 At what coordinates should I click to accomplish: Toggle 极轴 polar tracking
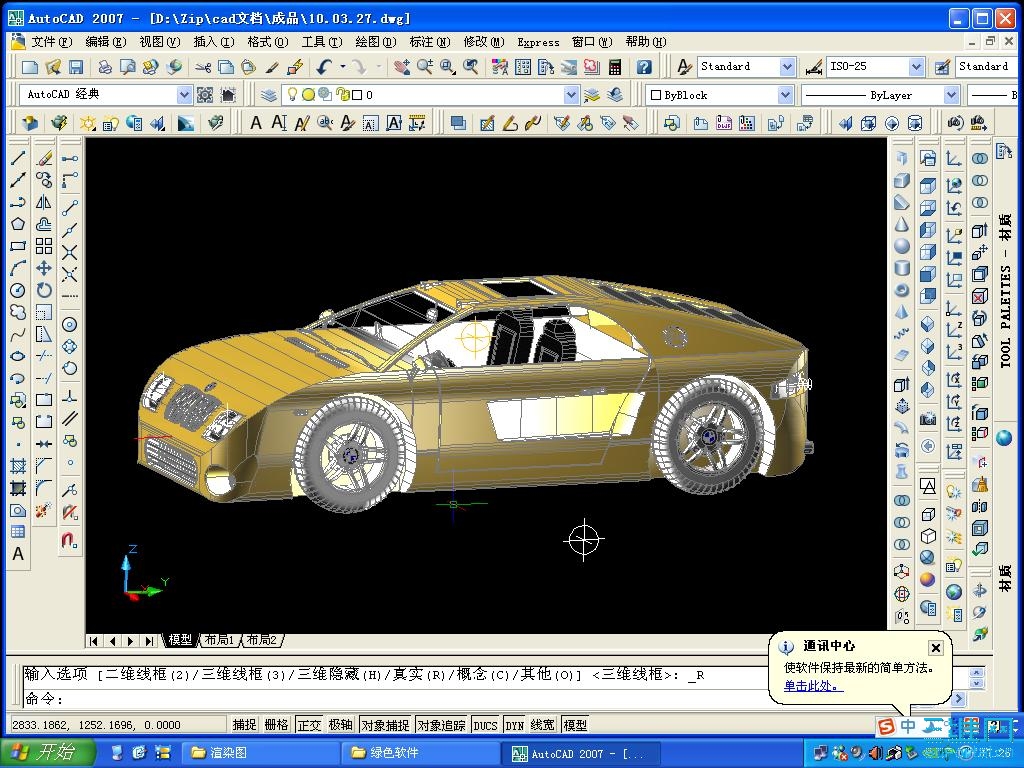(x=341, y=724)
